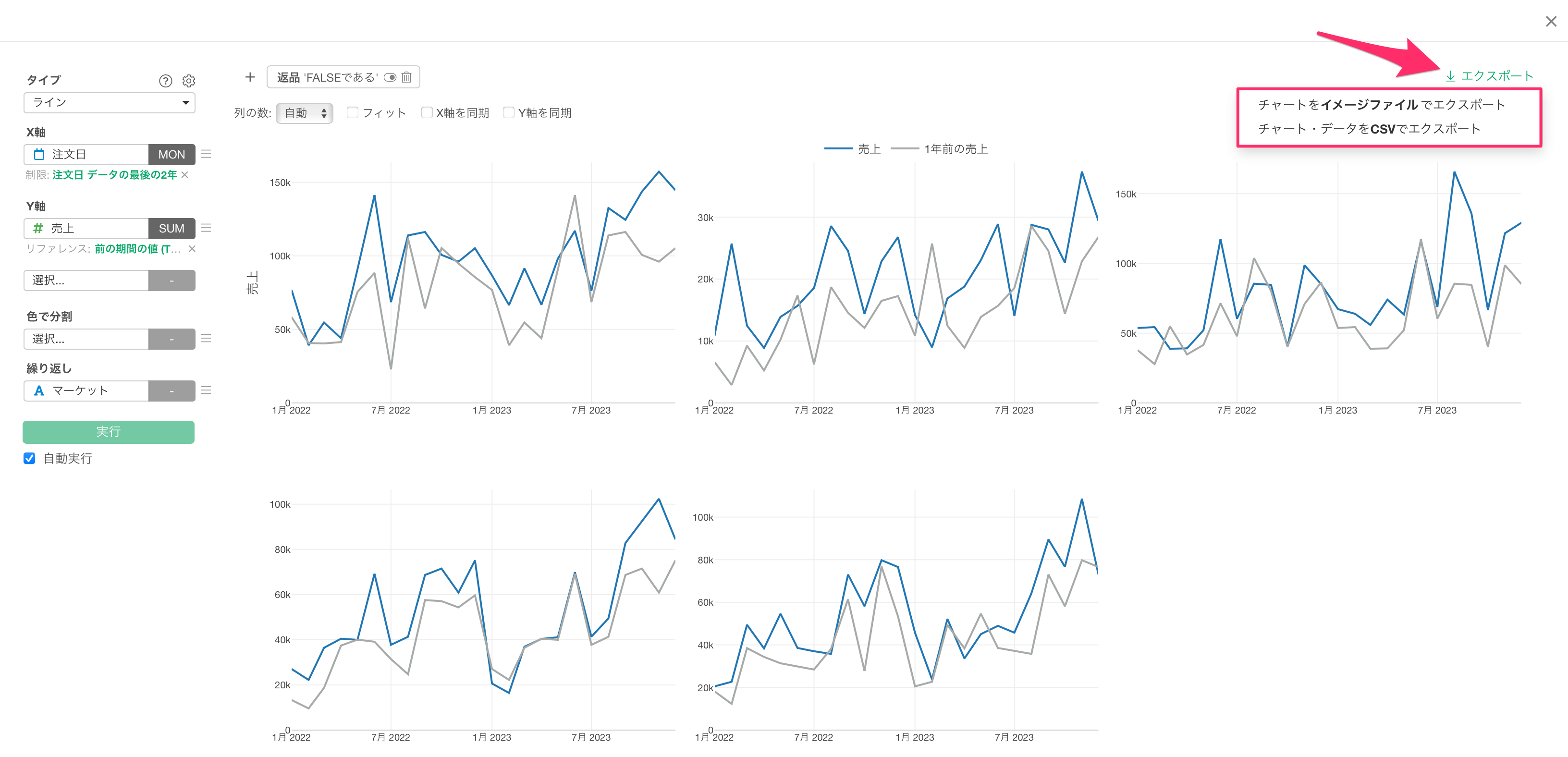Add a new filter with plus icon
Viewport: 1568px width, 757px height.
coord(250,77)
